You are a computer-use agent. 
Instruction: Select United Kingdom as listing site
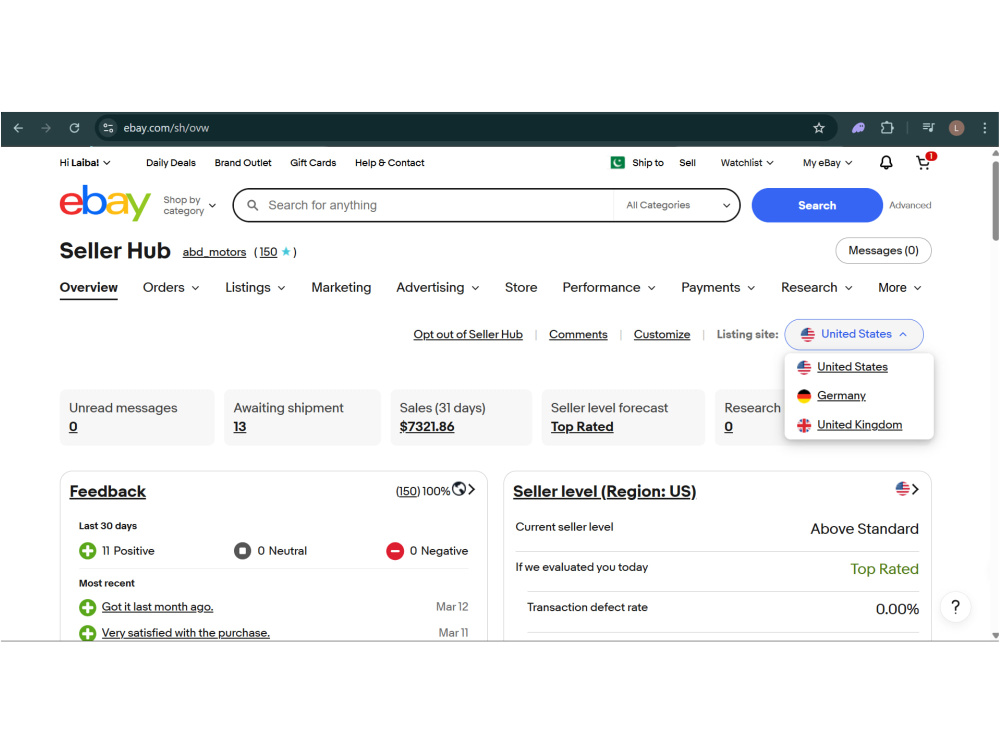(859, 425)
